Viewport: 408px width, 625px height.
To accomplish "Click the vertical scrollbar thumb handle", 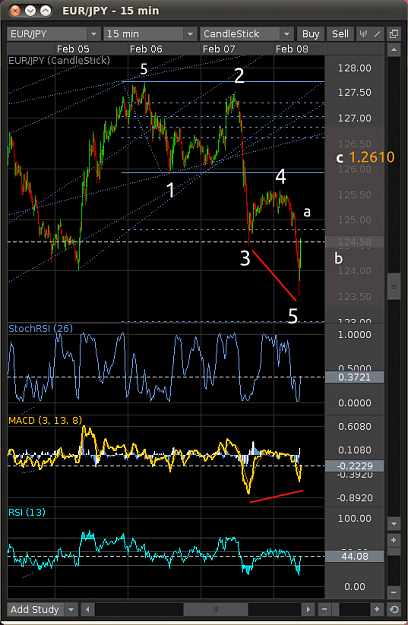I will [x=394, y=287].
